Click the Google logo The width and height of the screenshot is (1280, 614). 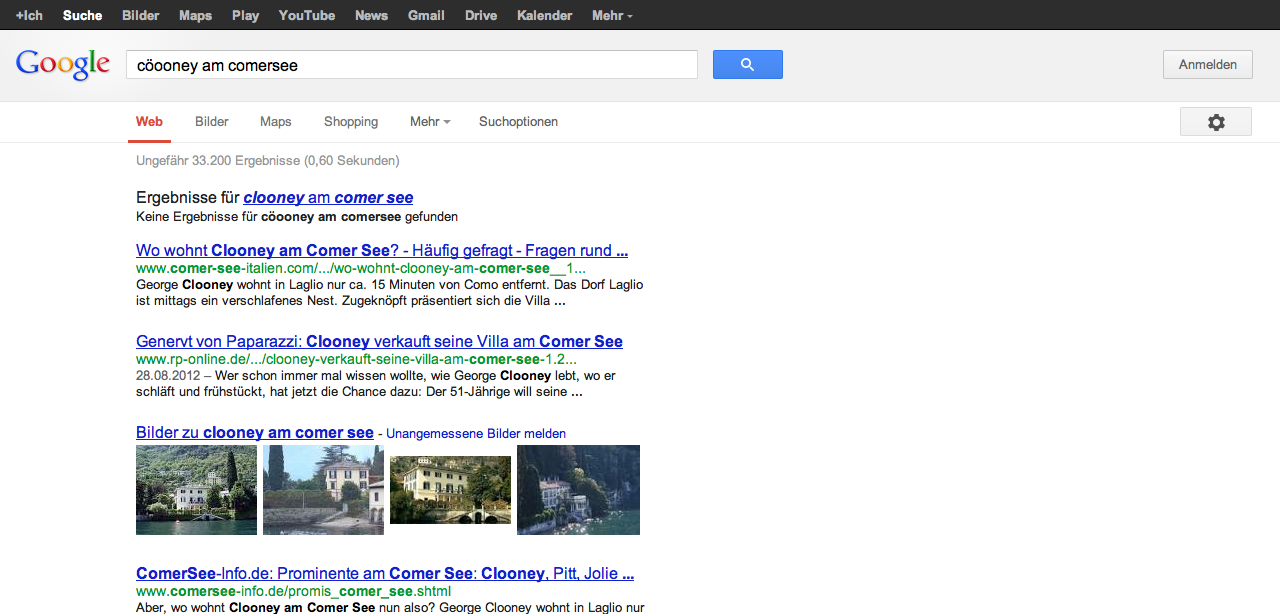[62, 64]
